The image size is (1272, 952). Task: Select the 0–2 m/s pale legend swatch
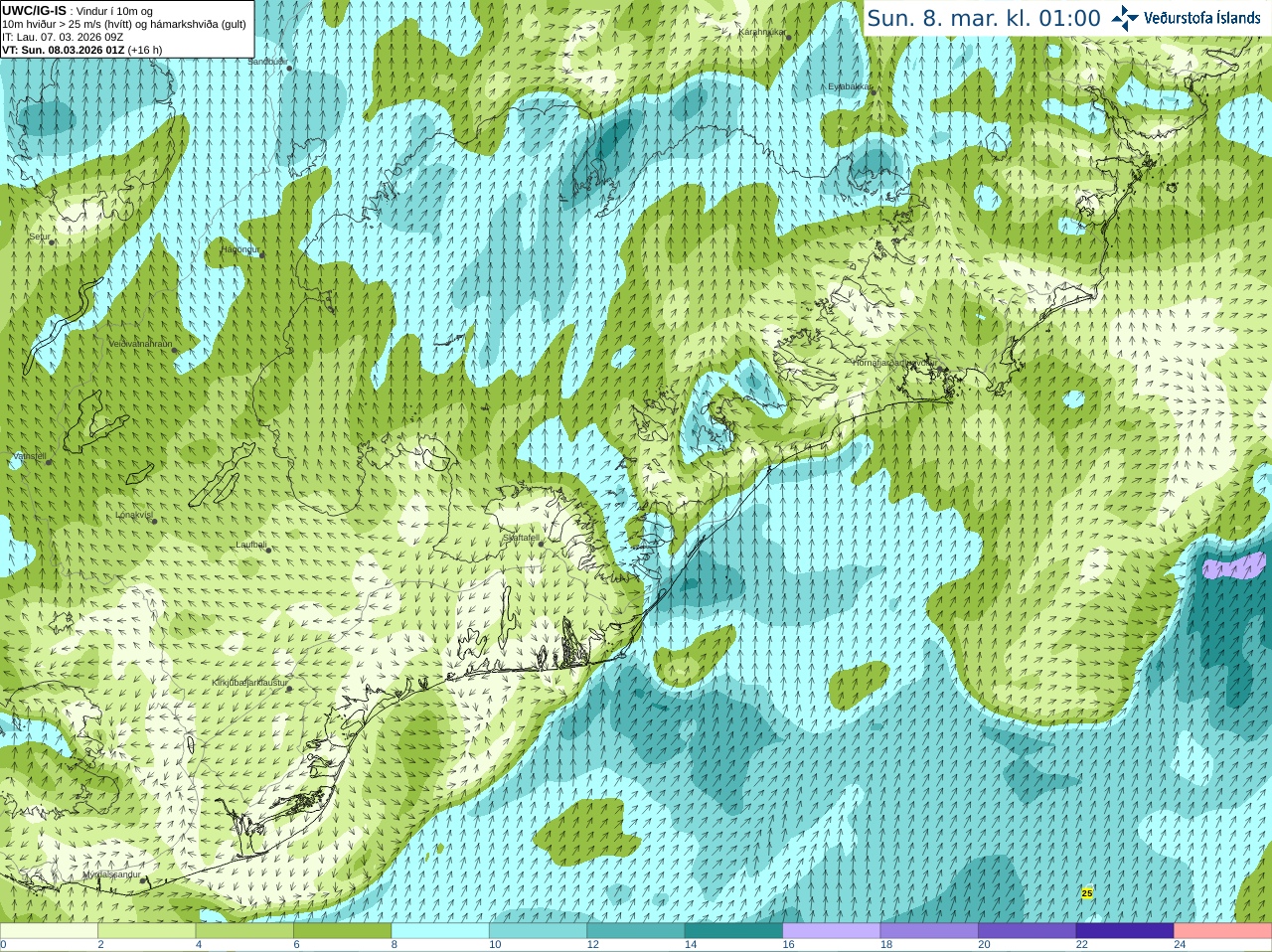click(49, 931)
